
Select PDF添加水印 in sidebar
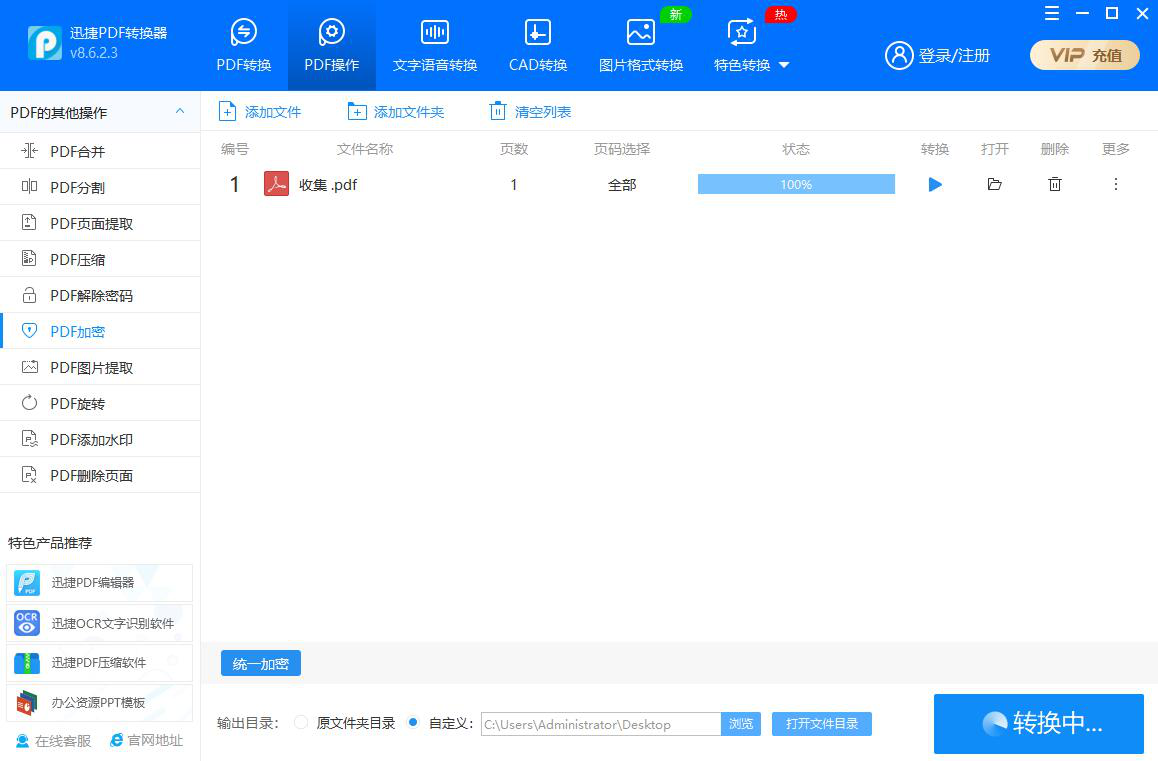(x=100, y=440)
